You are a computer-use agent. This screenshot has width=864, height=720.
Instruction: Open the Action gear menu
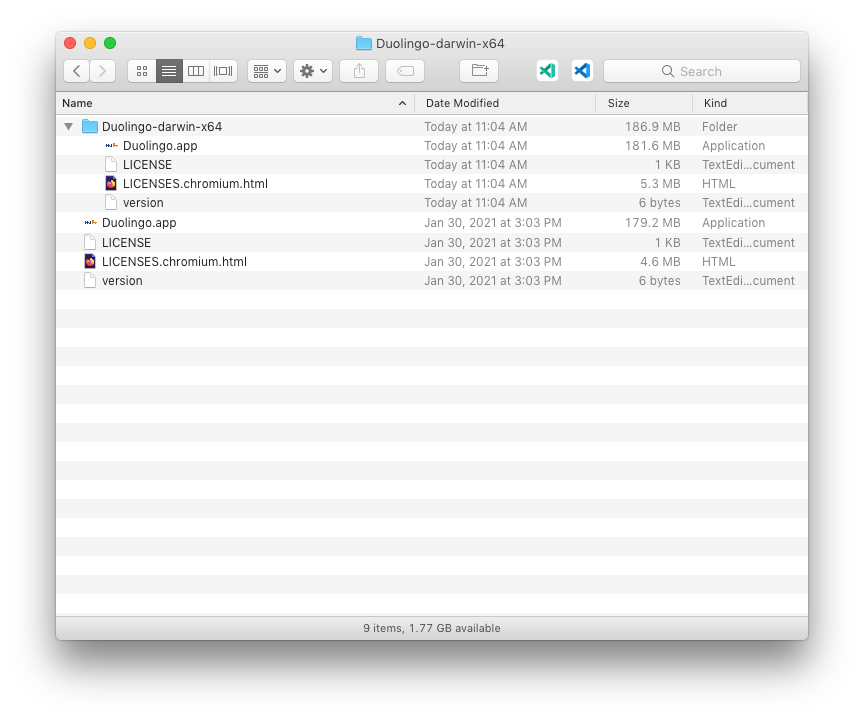311,71
